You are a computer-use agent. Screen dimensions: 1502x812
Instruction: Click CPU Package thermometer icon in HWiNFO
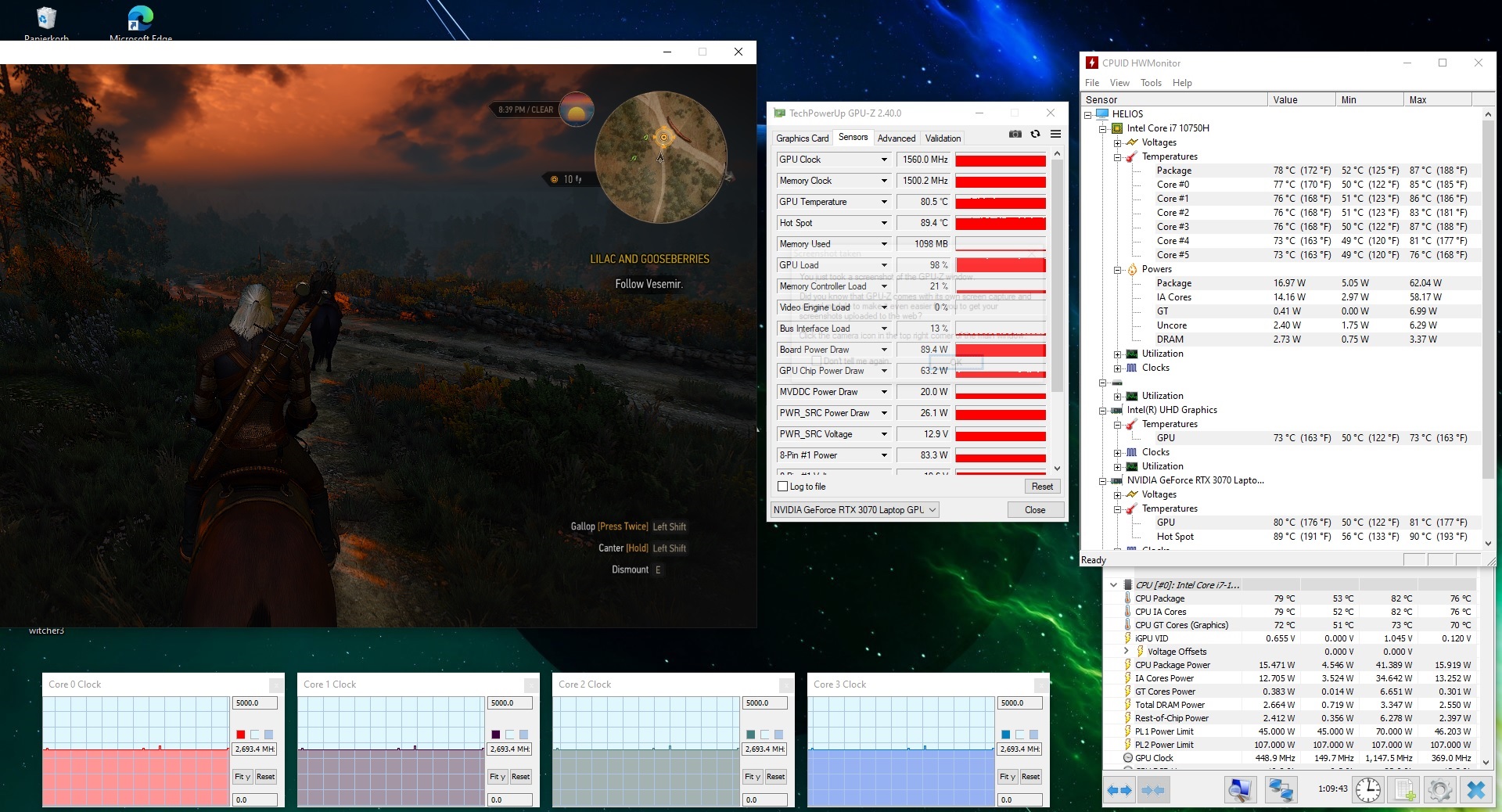point(1127,598)
